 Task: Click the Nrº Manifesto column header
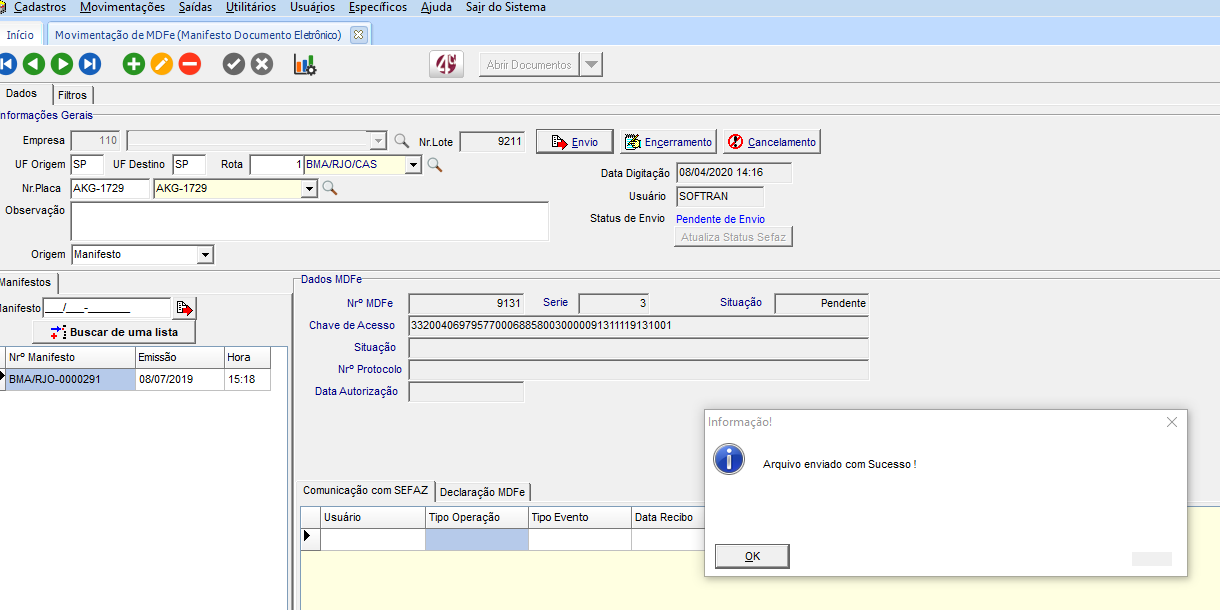click(x=70, y=357)
